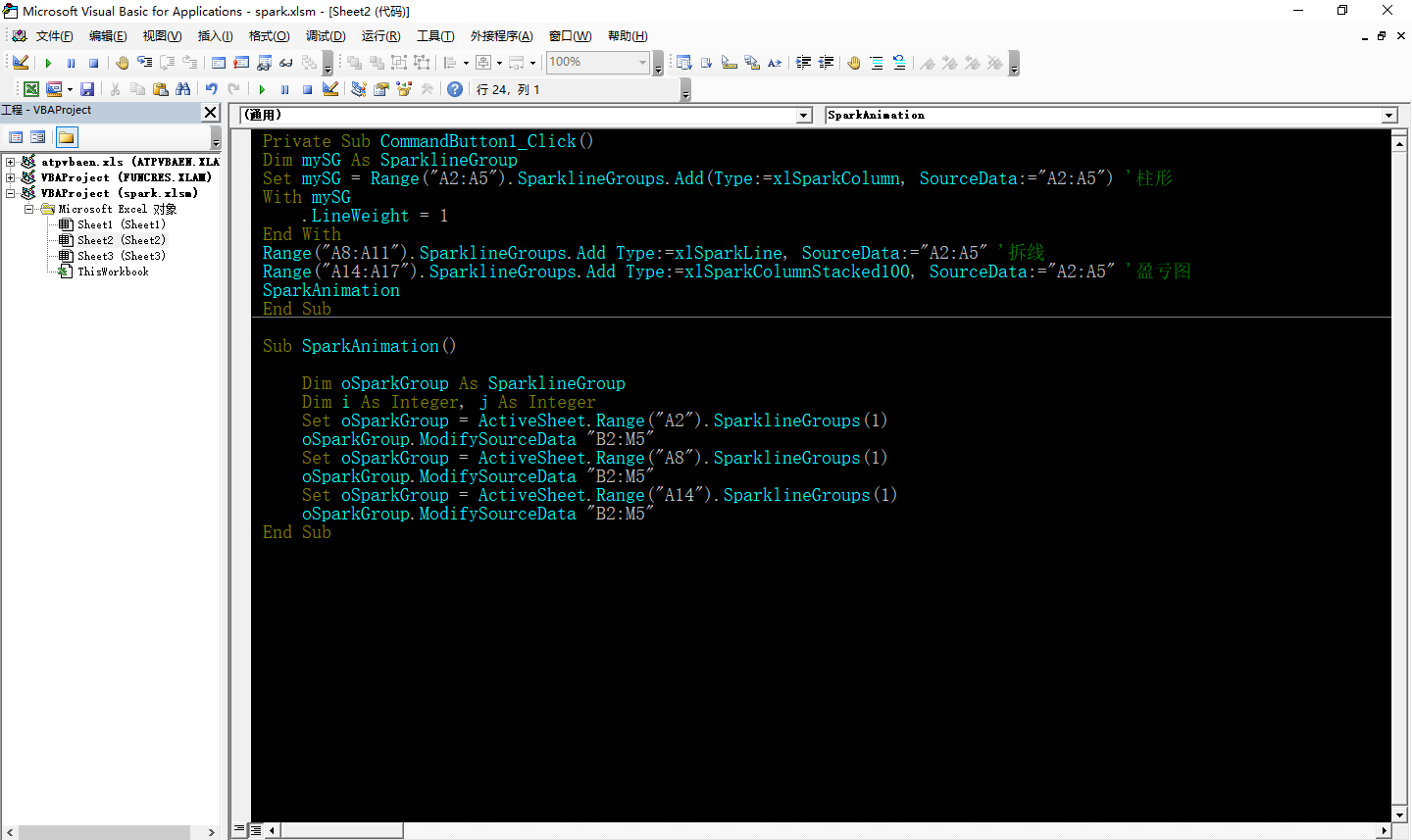Open Align dropdown arrow on UserForm toolbar
Viewport: 1412px width, 840px height.
pyautogui.click(x=466, y=62)
